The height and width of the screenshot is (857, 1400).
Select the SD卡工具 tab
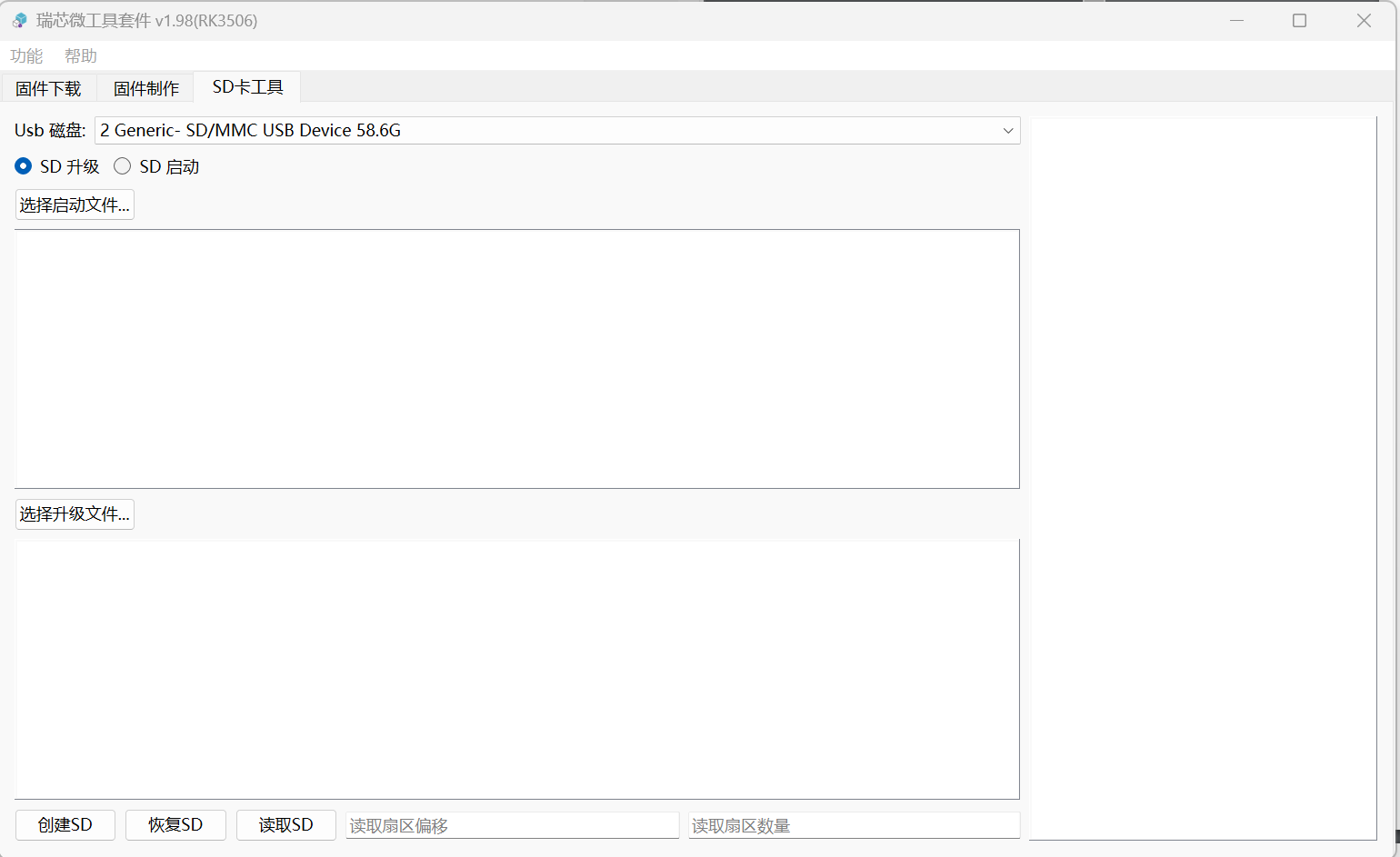tap(248, 86)
